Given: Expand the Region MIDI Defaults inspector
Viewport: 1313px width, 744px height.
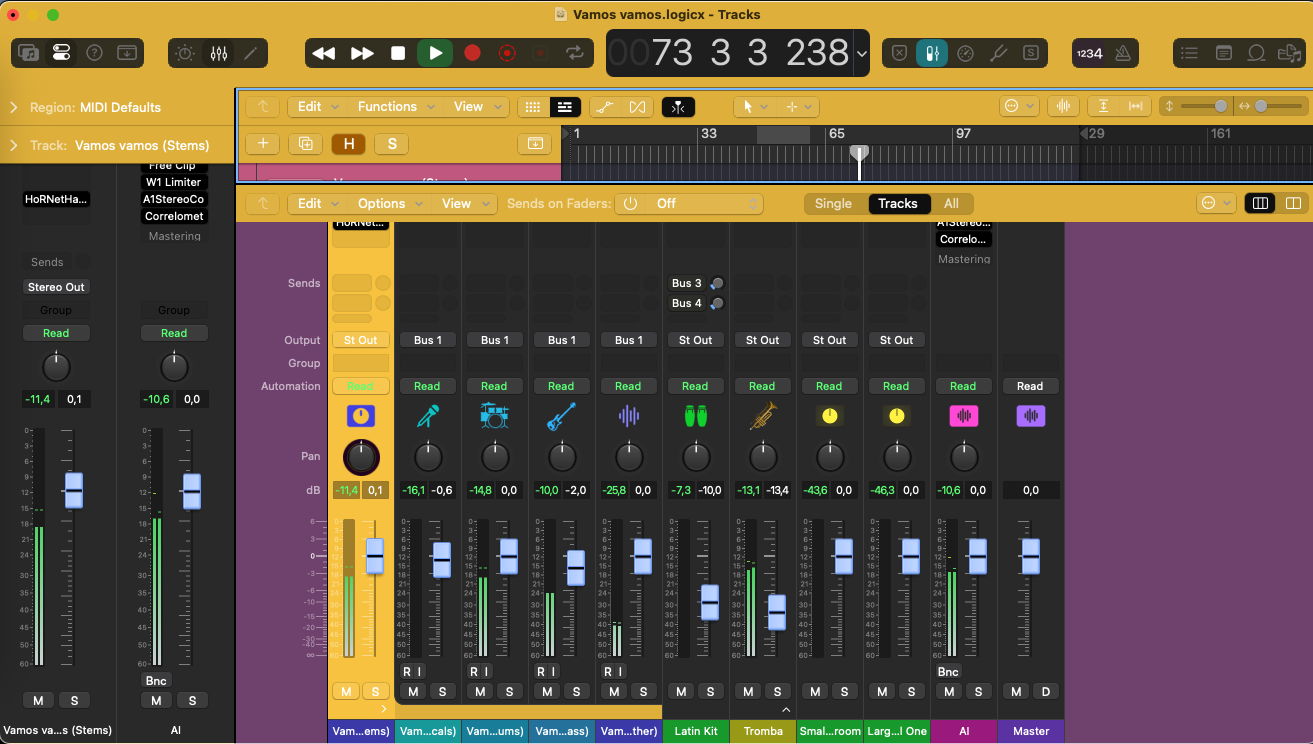Looking at the screenshot, I should coord(14,107).
